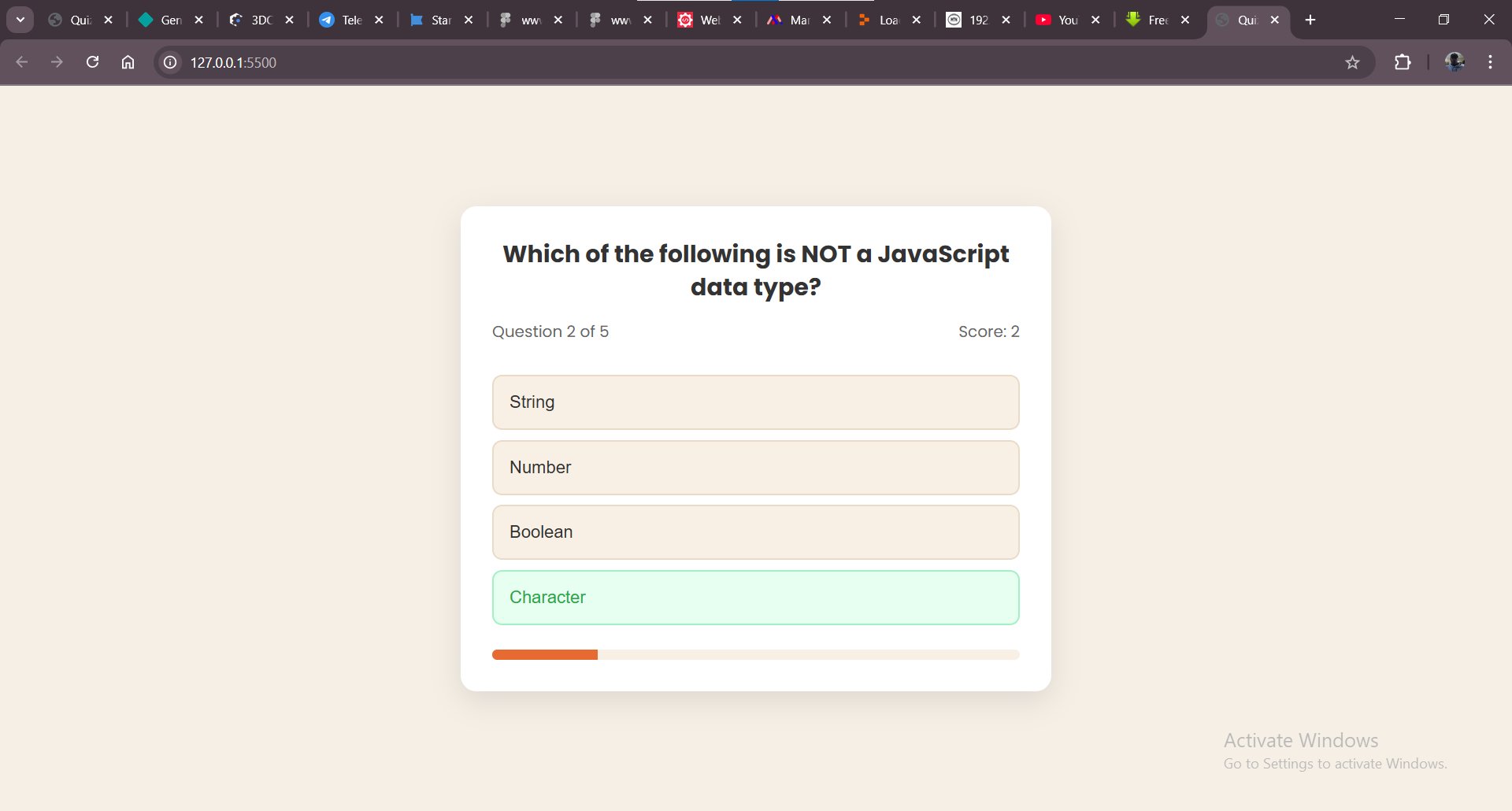This screenshot has height=811, width=1512.
Task: Click the quiz progress bar
Action: pyautogui.click(x=755, y=654)
